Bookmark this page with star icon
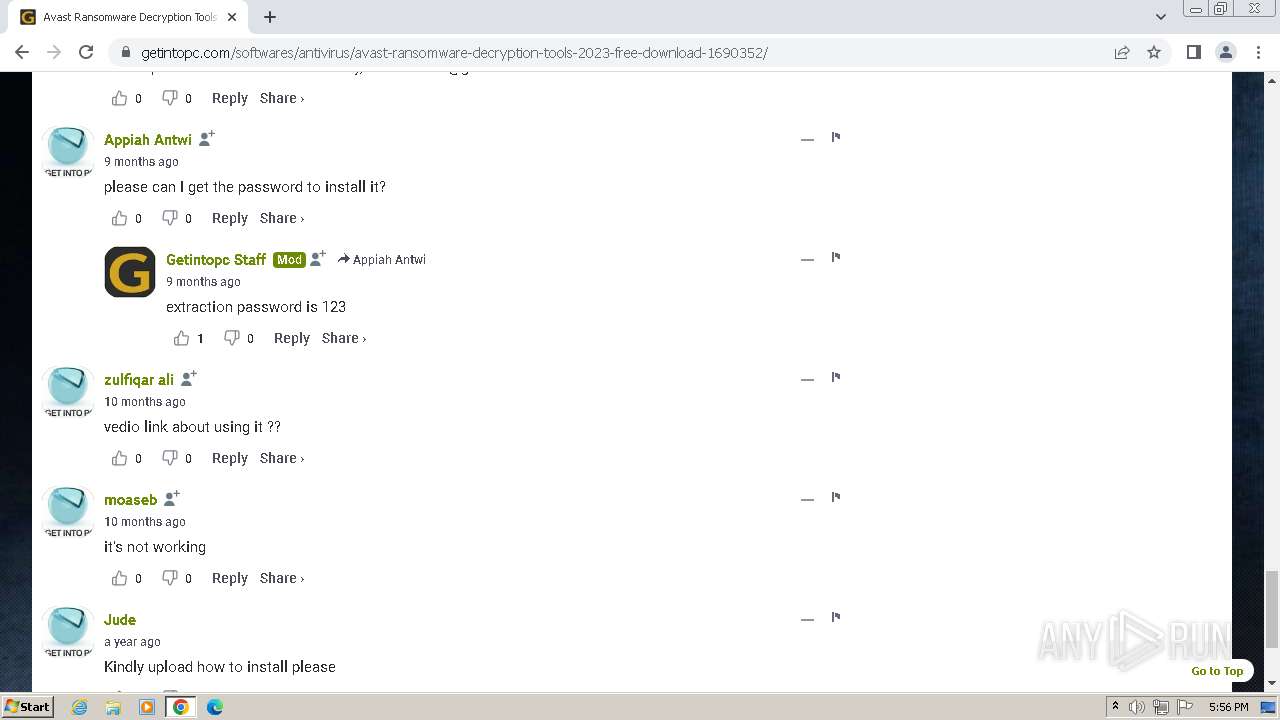 1154,52
